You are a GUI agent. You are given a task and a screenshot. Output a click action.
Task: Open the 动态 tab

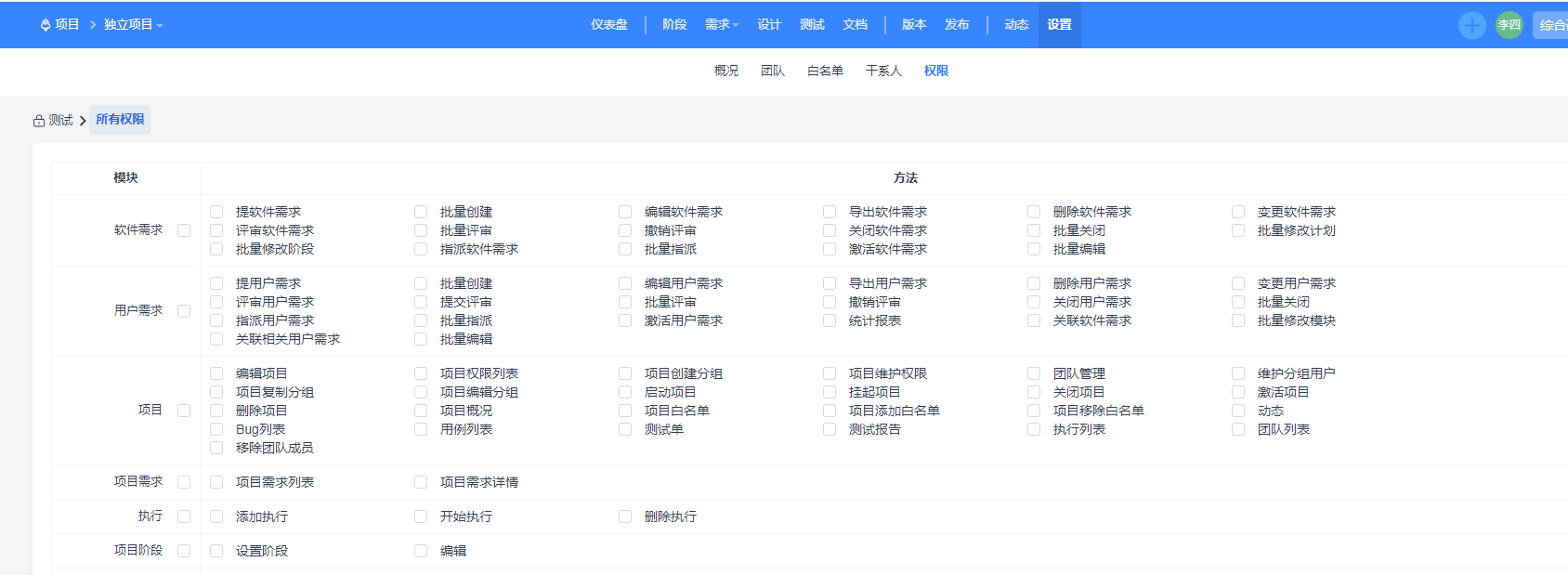coord(1016,25)
